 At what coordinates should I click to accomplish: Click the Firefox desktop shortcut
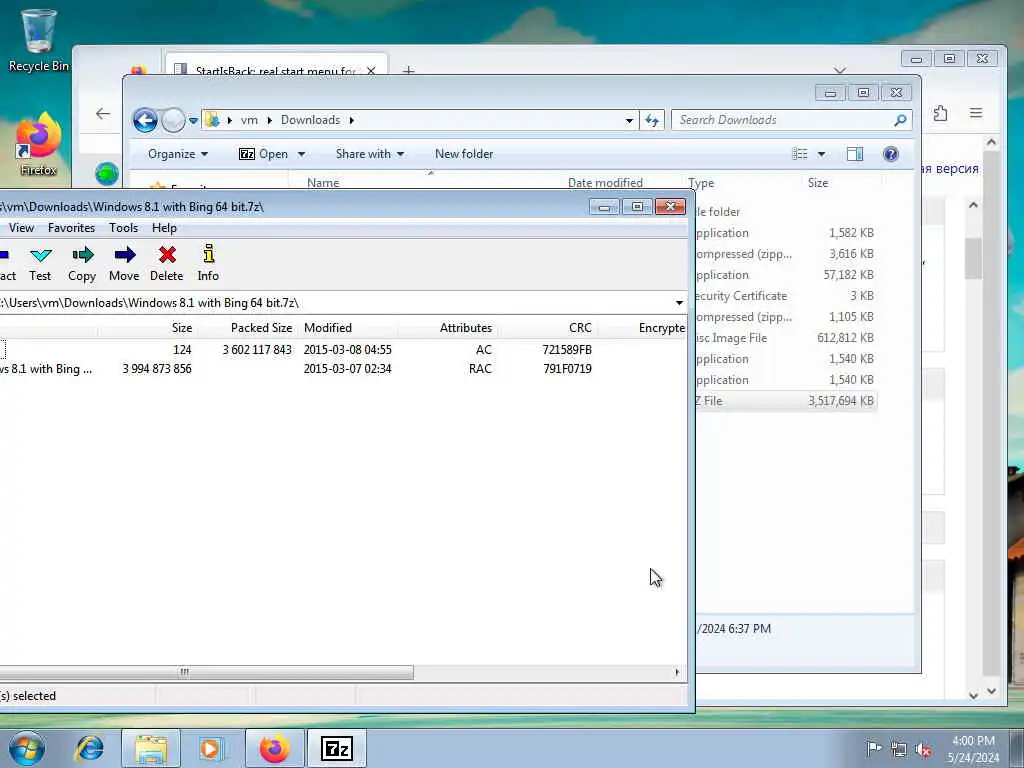point(38,145)
